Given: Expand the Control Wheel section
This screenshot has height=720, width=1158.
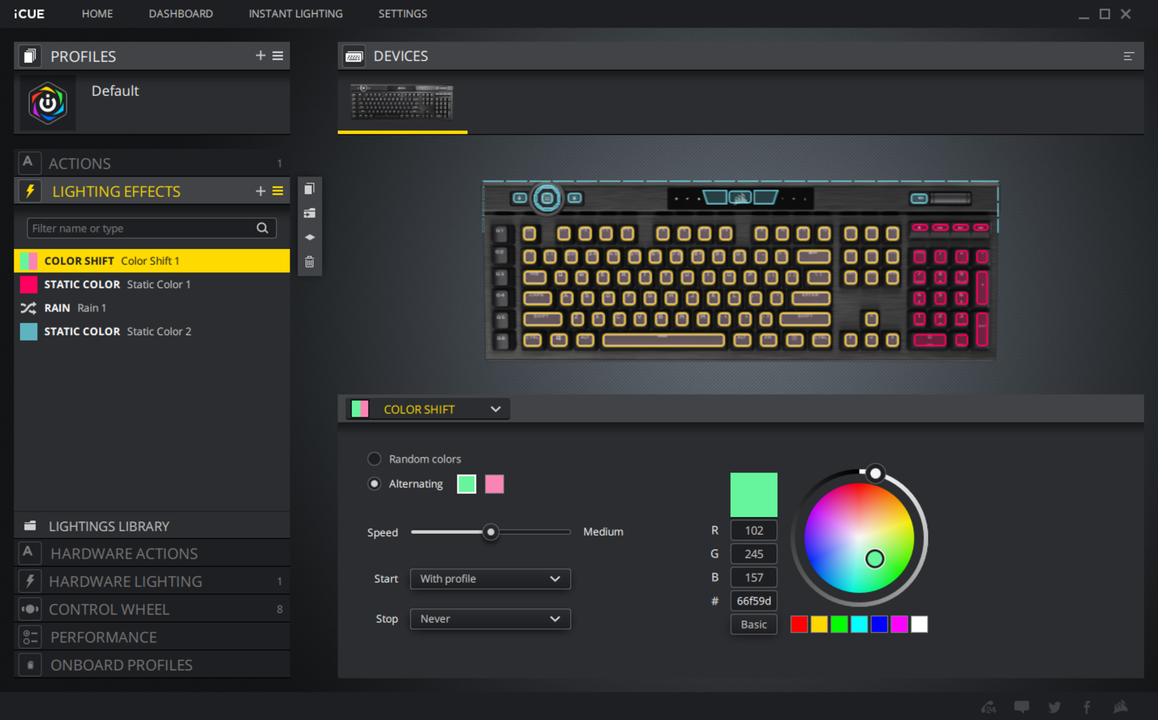Looking at the screenshot, I should [x=151, y=609].
